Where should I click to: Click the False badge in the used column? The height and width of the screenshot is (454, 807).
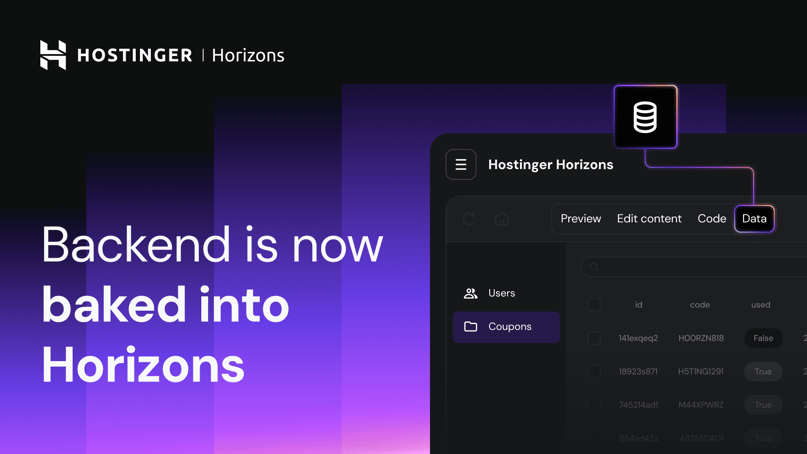(x=763, y=338)
